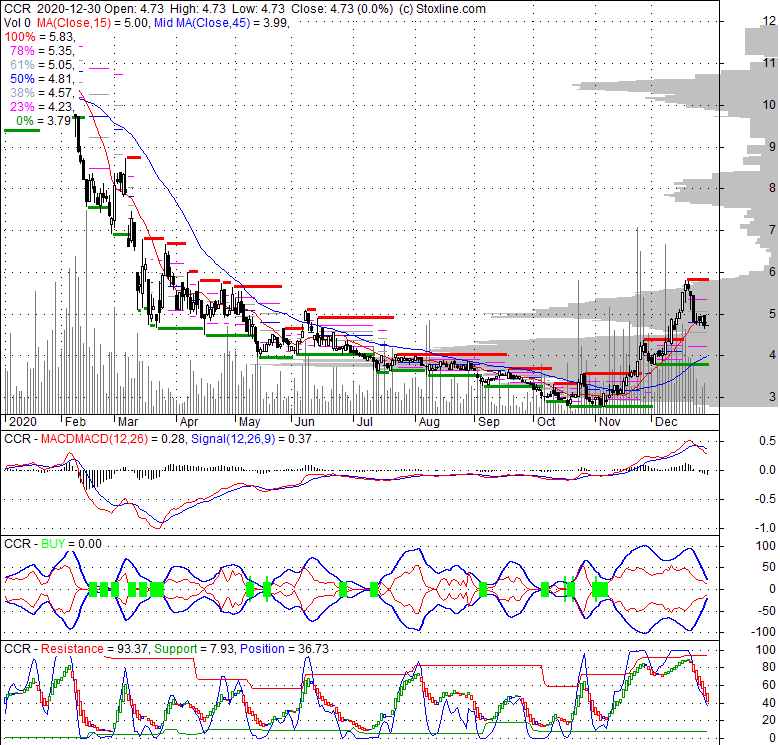Click the price axis value 4
This screenshot has width=780, height=745.
[x=772, y=355]
